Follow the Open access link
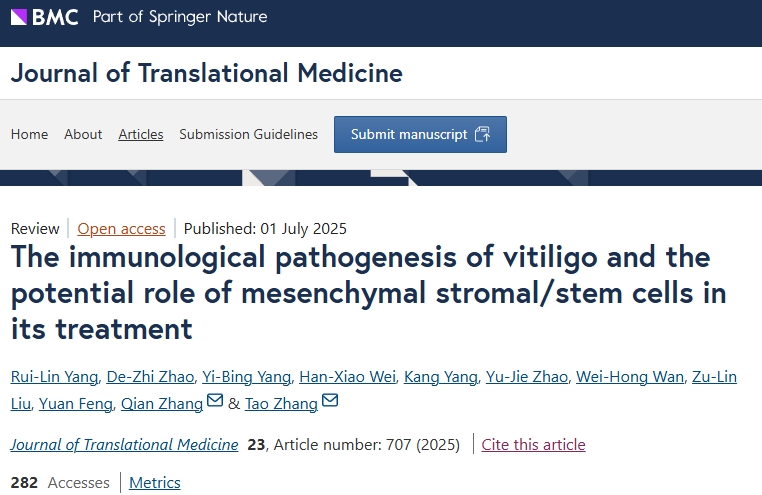The image size is (762, 495). 121,228
